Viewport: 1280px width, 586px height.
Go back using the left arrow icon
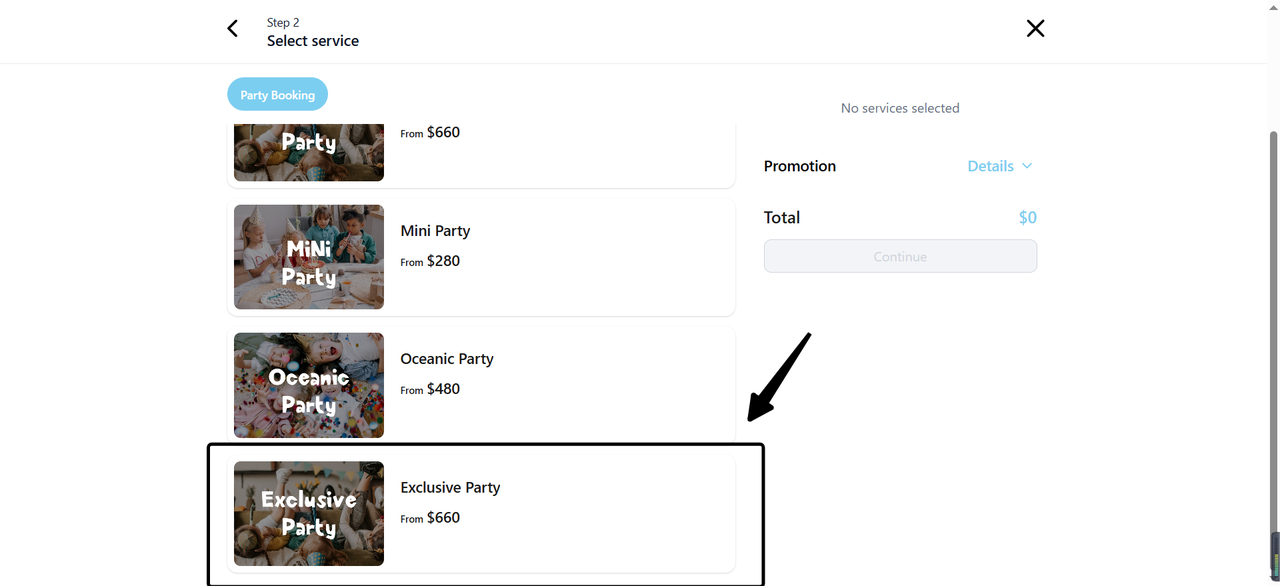point(233,29)
